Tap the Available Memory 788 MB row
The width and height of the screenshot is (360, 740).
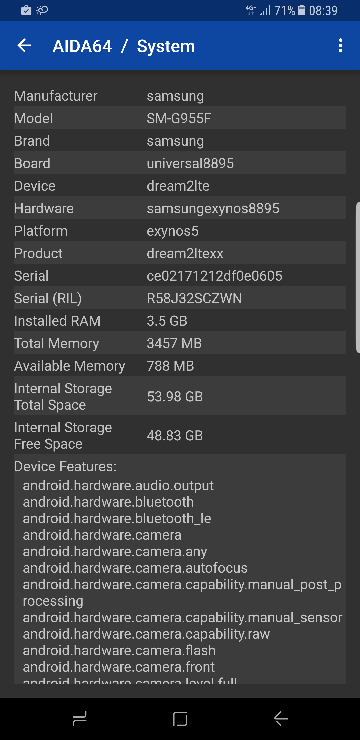(180, 366)
